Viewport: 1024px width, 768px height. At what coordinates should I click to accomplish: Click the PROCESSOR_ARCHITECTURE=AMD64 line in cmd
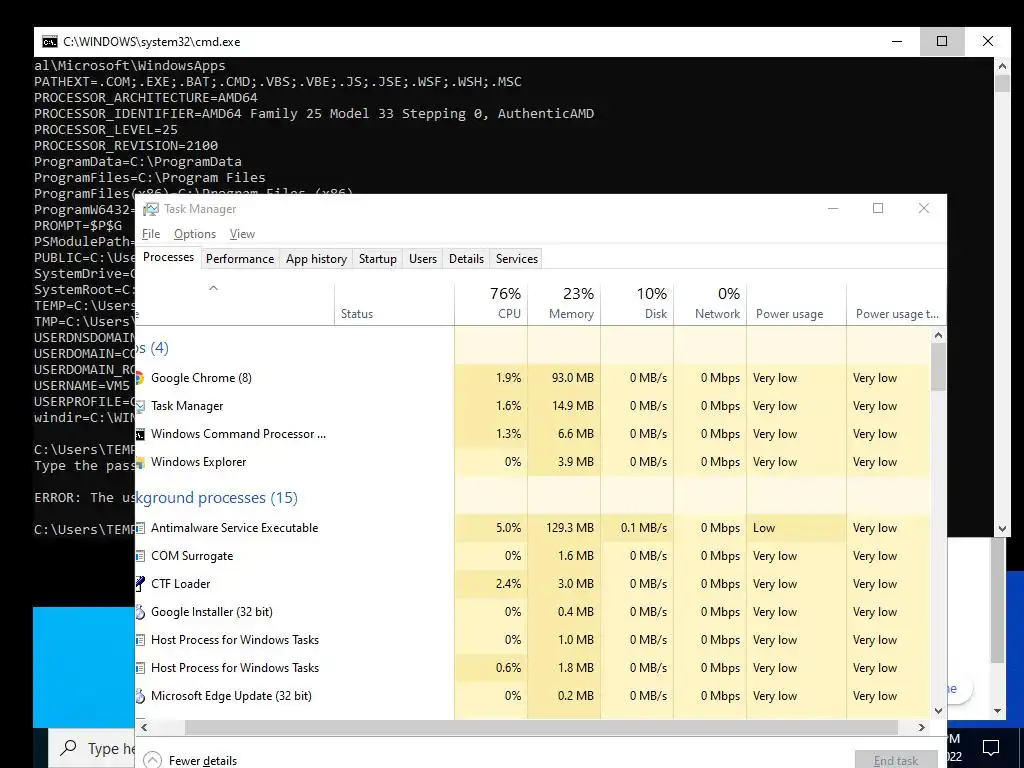pyautogui.click(x=146, y=98)
